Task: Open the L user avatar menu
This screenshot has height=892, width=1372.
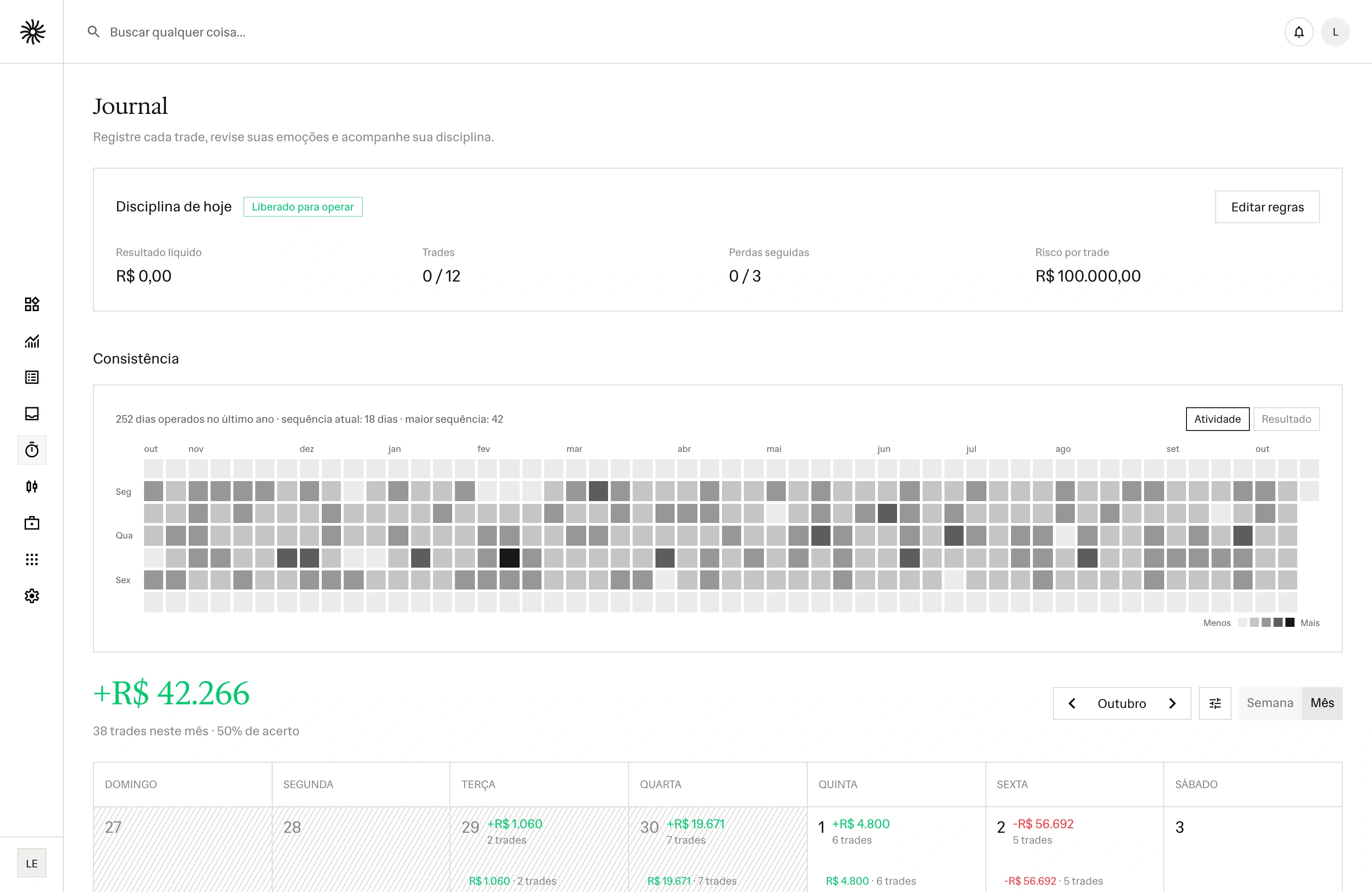Action: click(x=1335, y=32)
